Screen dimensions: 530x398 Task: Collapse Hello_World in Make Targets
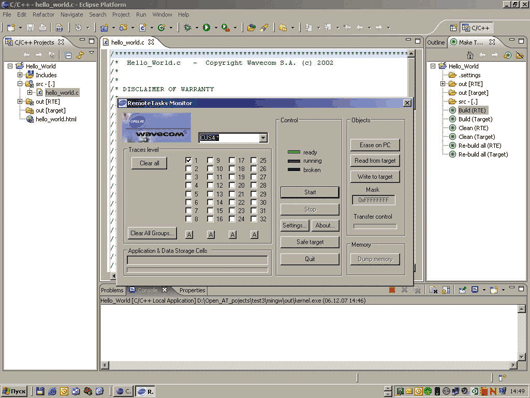click(433, 66)
